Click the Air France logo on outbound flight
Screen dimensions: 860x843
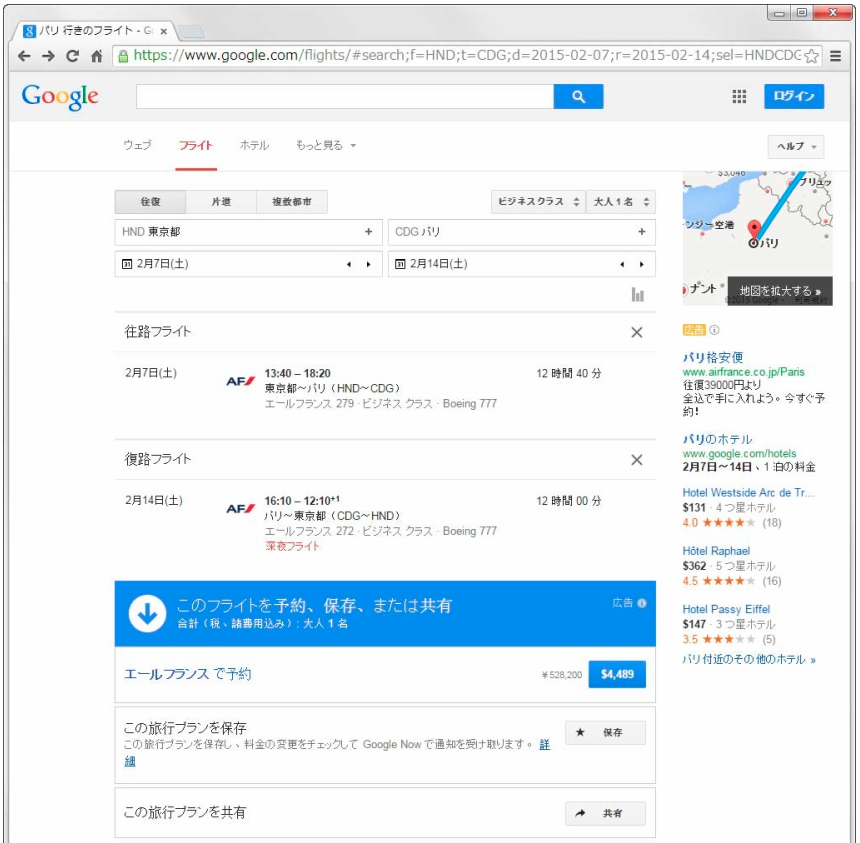pos(240,381)
